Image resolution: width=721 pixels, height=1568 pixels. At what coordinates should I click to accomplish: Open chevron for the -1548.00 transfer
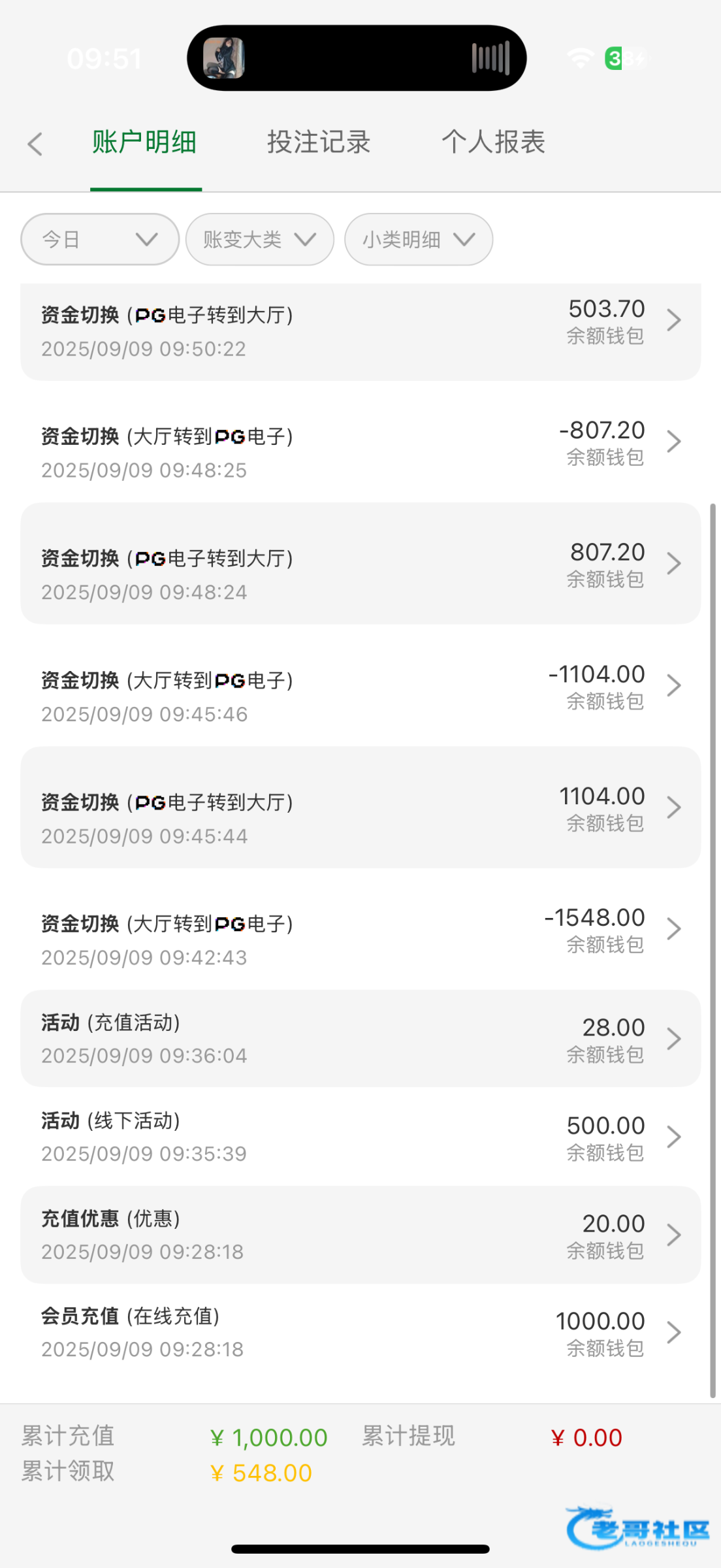click(x=673, y=928)
